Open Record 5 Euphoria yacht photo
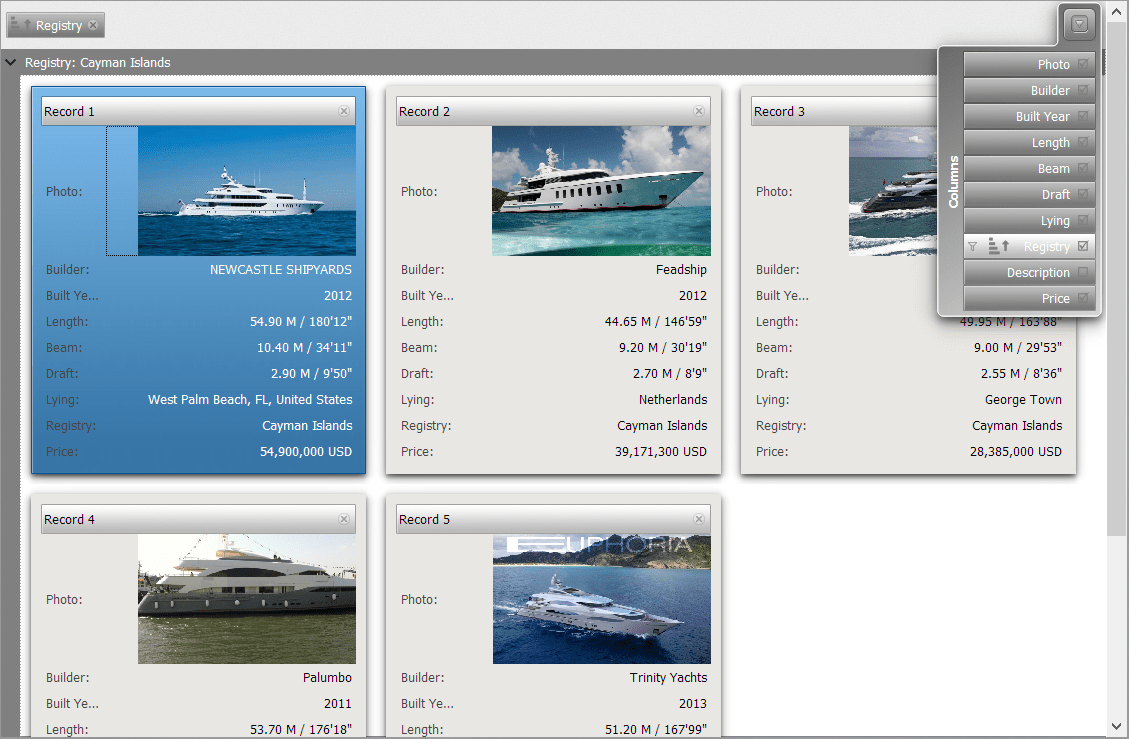 click(601, 599)
